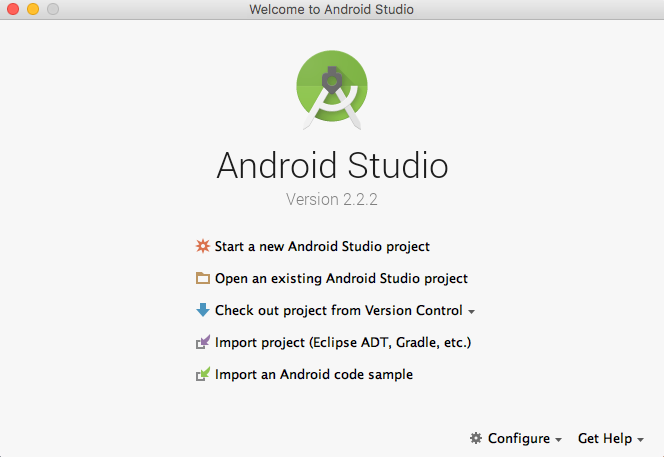Click the green arrow import code sample icon

(x=203, y=374)
